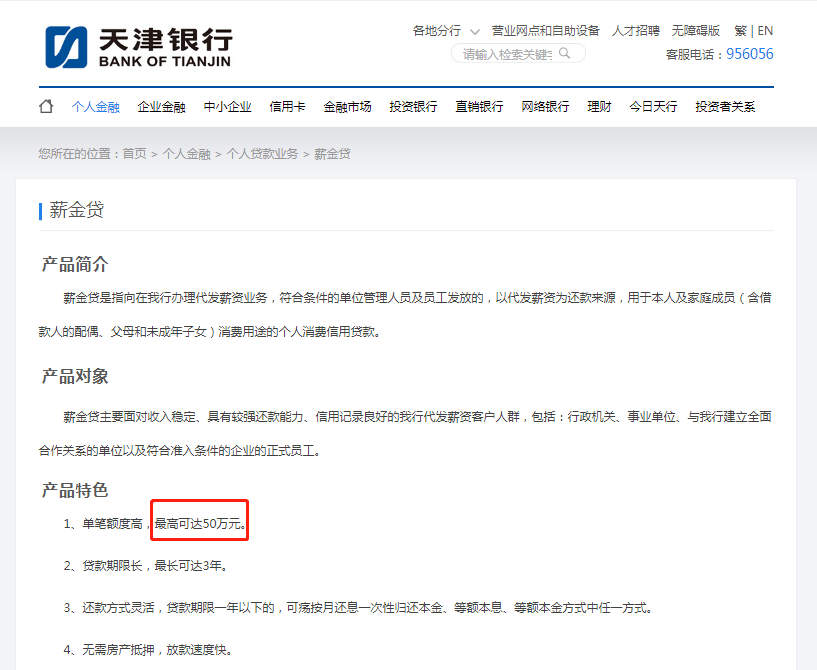
Task: Switch to the English version via EN link
Action: (765, 30)
